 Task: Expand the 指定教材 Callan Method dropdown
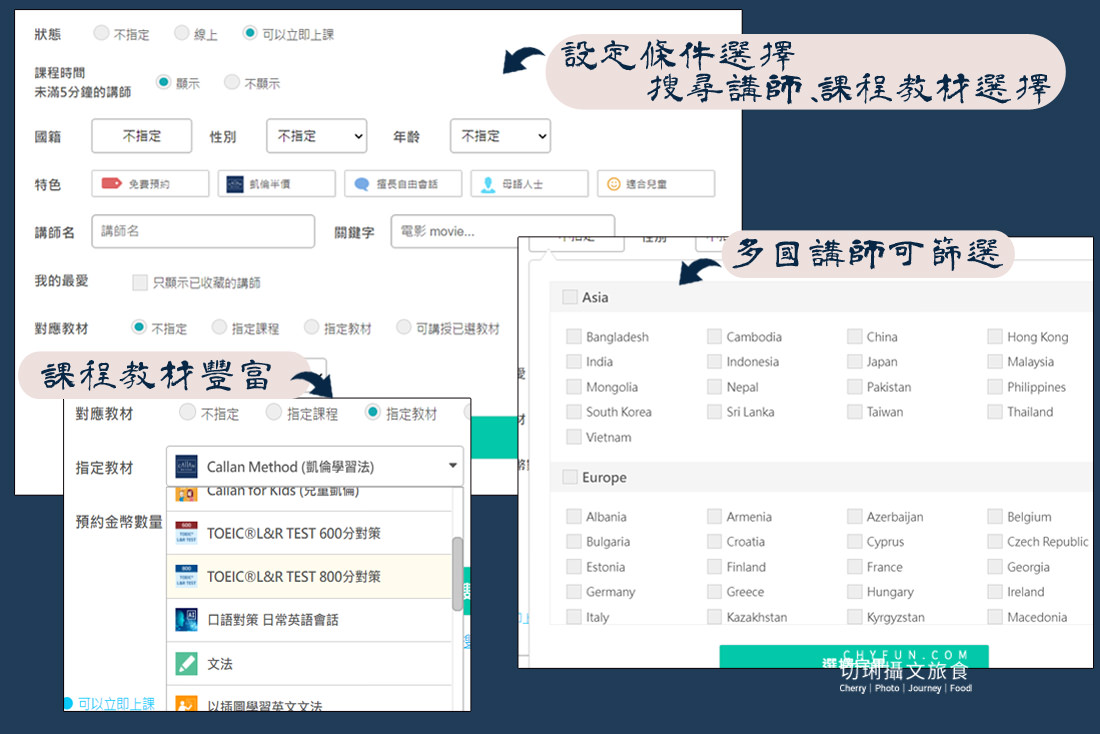click(x=451, y=466)
